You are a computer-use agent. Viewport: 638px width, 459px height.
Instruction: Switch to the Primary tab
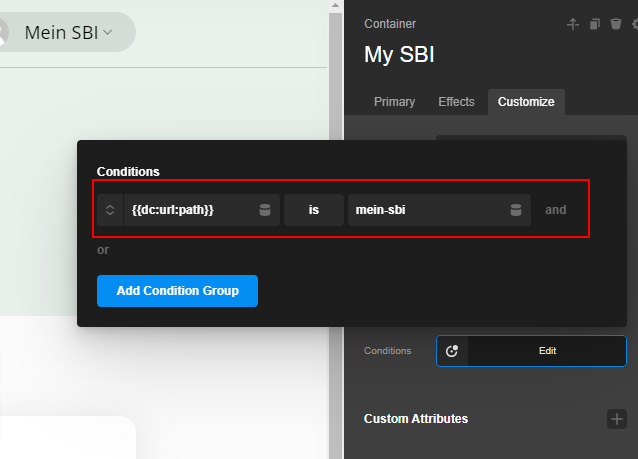pos(394,102)
